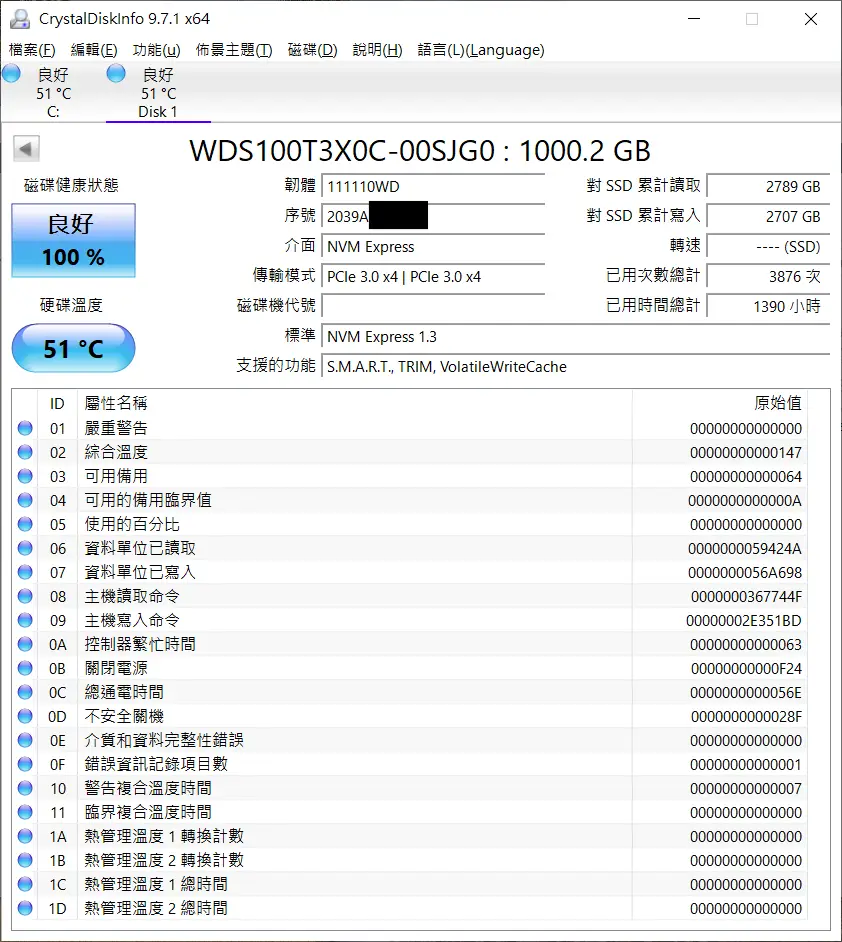Click status icon for attribute 0E 介質和資料完整性錯誤
The image size is (842, 942).
pos(25,740)
